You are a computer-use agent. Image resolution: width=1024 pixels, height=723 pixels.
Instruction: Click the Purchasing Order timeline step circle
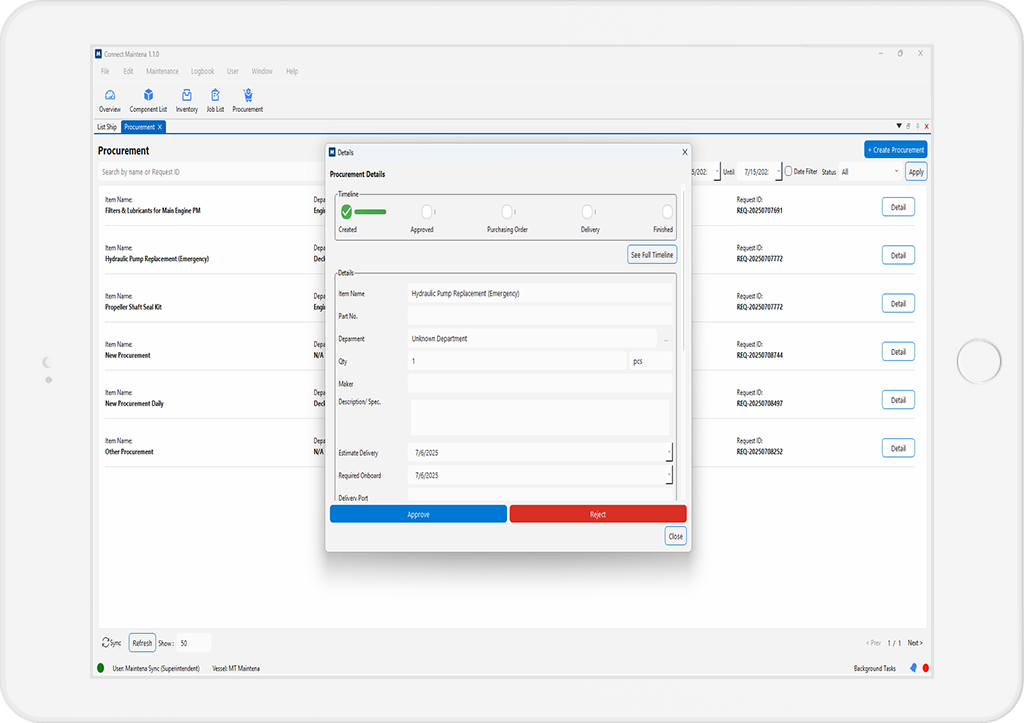pyautogui.click(x=507, y=212)
